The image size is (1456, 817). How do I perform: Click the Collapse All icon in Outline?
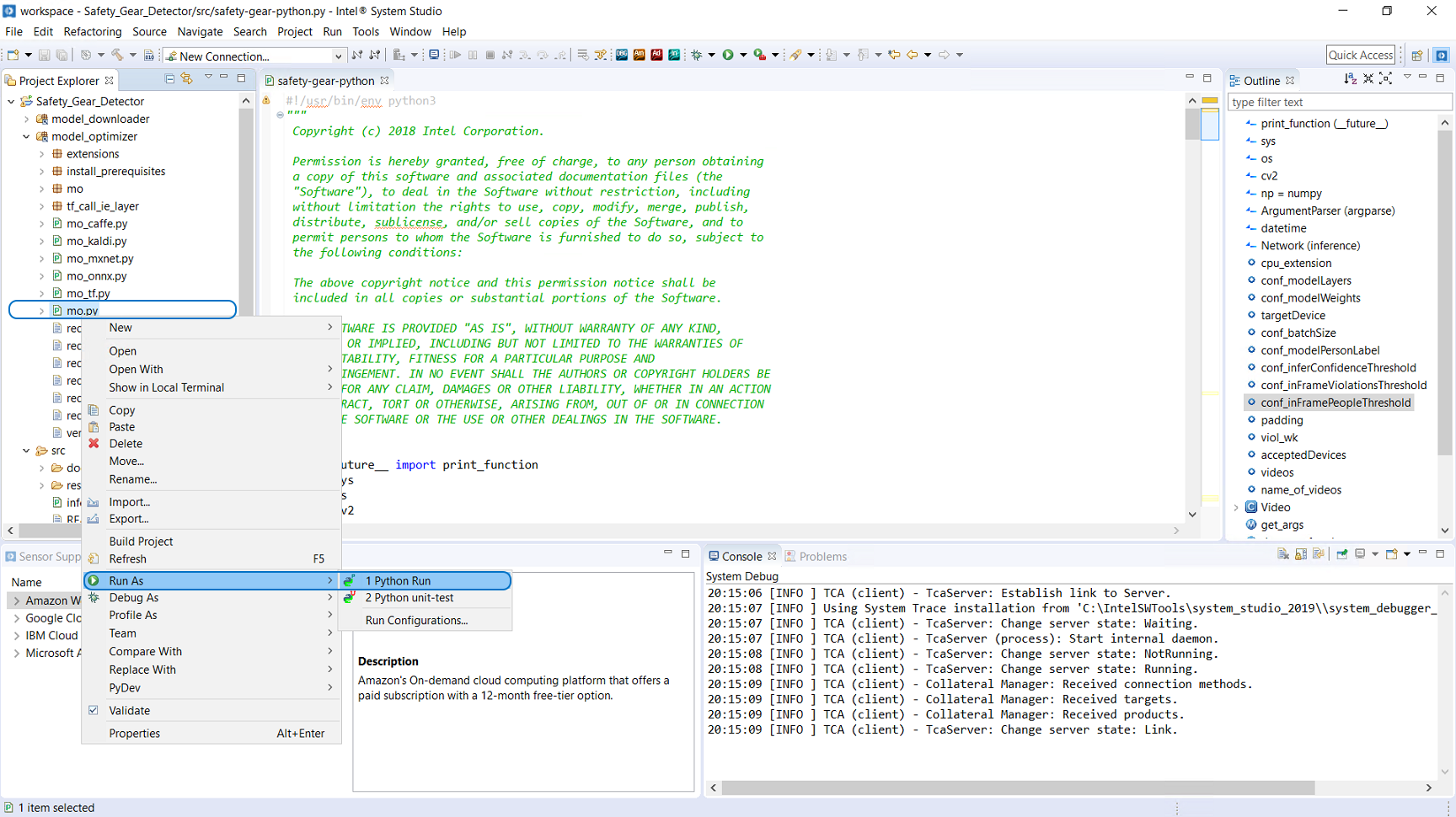[x=1368, y=78]
